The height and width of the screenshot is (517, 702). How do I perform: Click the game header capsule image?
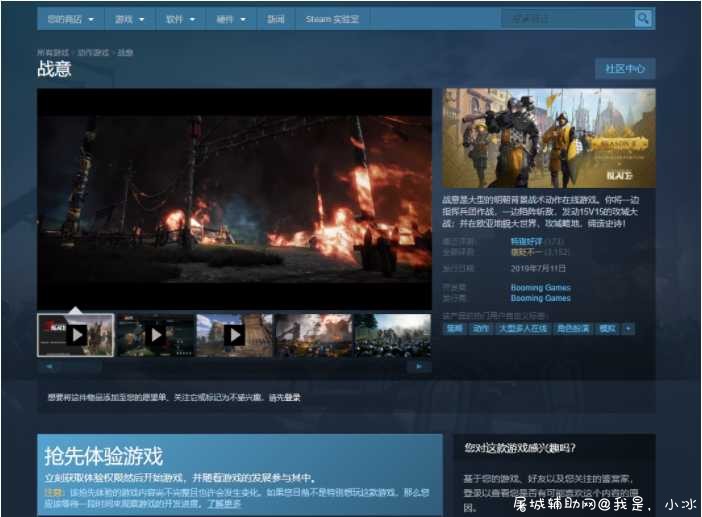549,138
